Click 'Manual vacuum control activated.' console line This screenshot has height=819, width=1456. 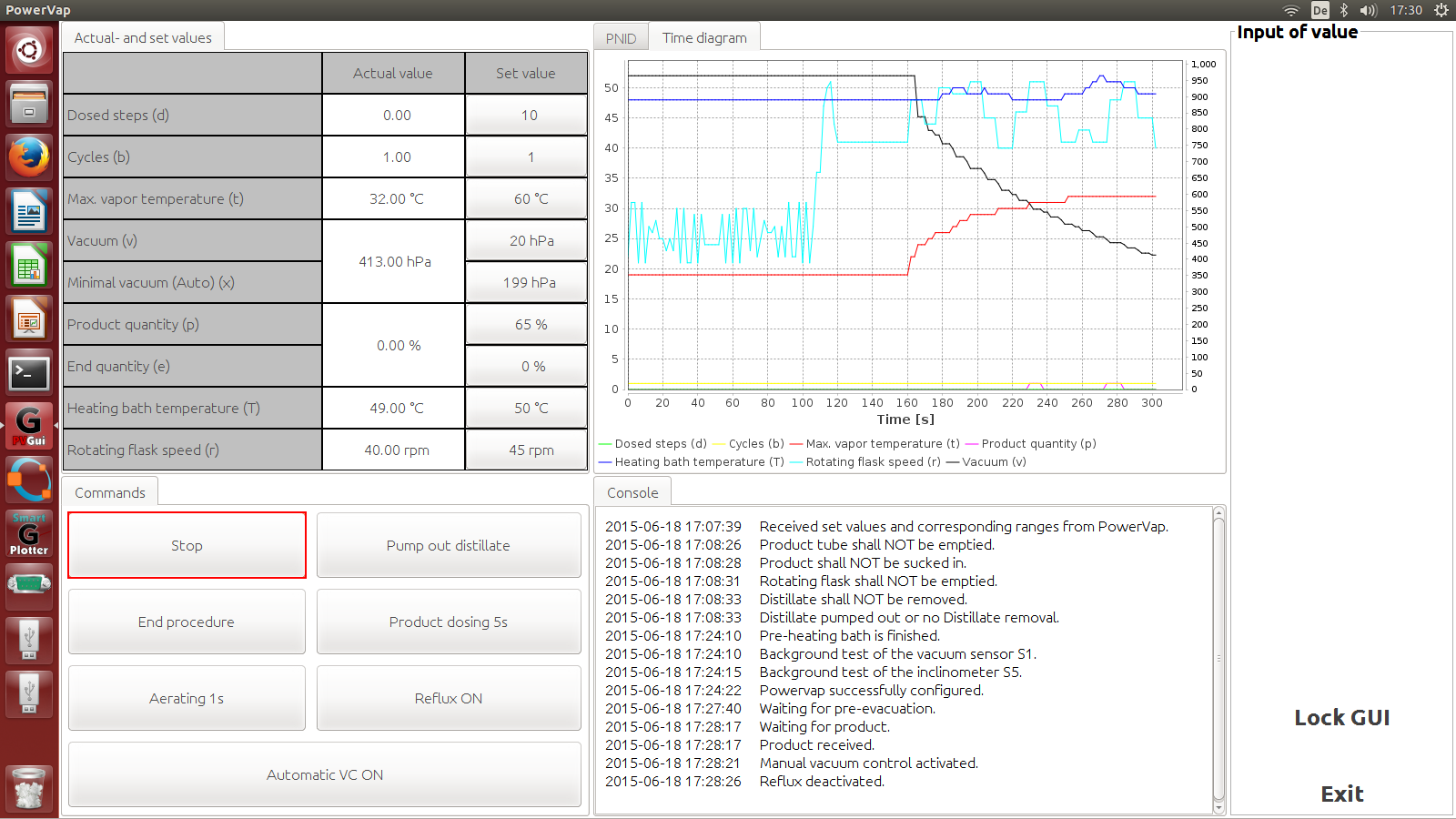click(x=869, y=763)
